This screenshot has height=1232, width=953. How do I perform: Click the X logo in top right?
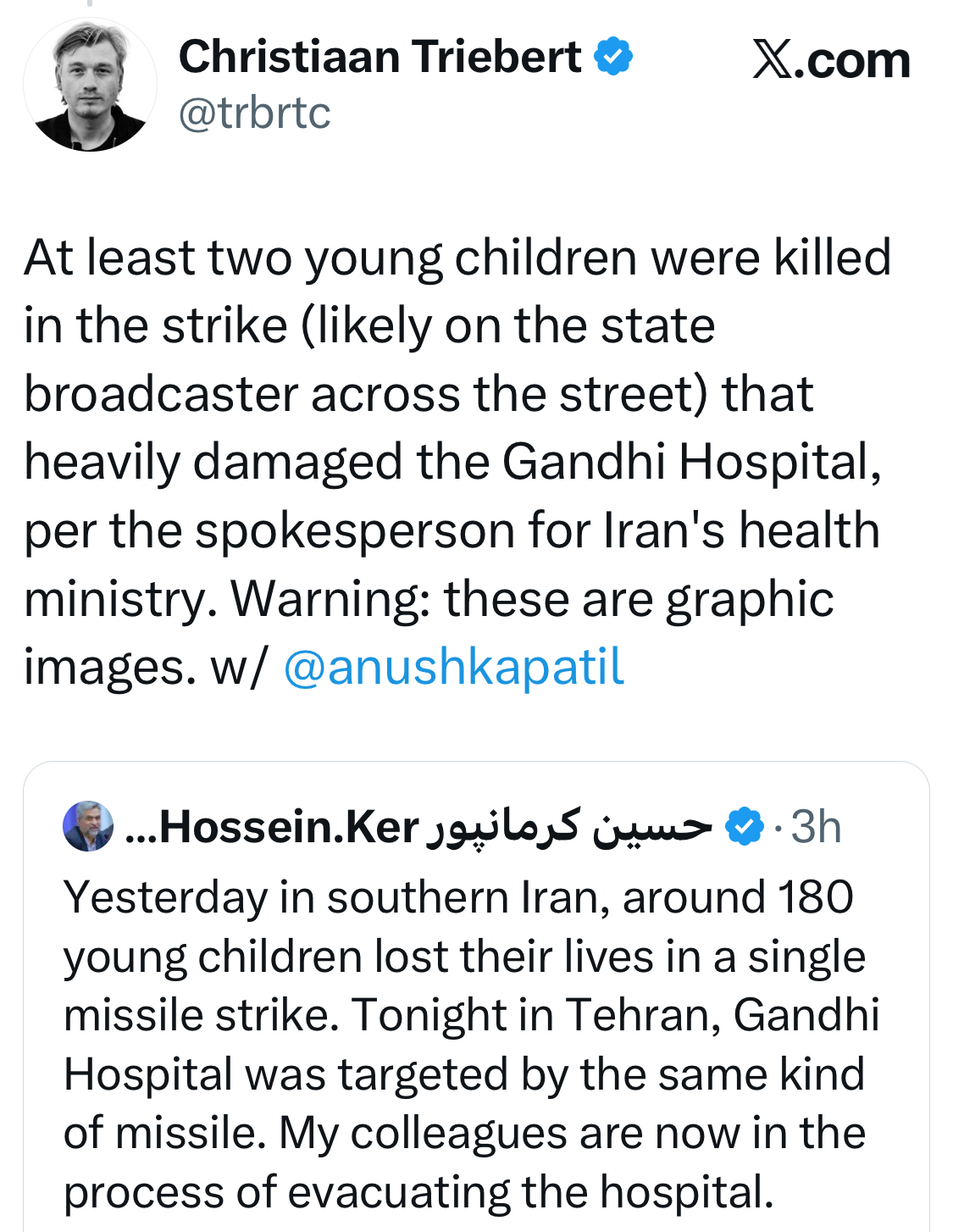coord(772,61)
